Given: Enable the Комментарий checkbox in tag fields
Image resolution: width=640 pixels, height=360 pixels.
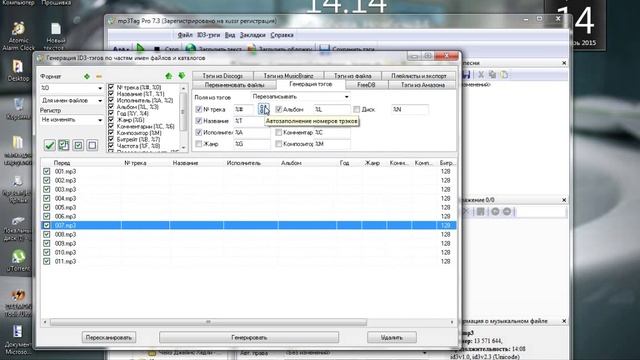Looking at the screenshot, I should pos(279,132).
